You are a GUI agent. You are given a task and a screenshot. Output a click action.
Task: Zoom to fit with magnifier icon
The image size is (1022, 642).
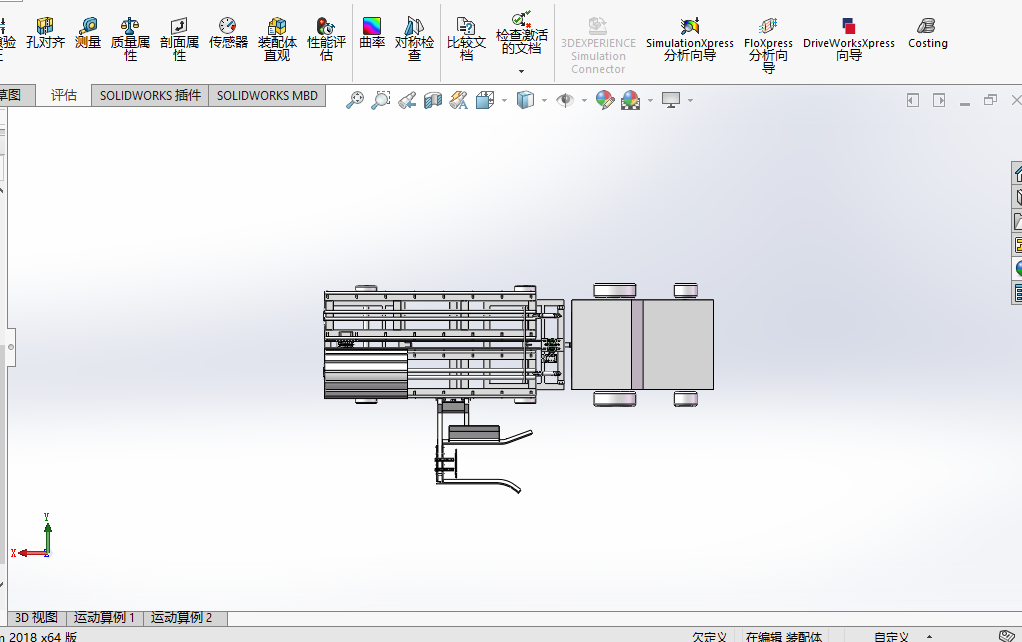(355, 100)
